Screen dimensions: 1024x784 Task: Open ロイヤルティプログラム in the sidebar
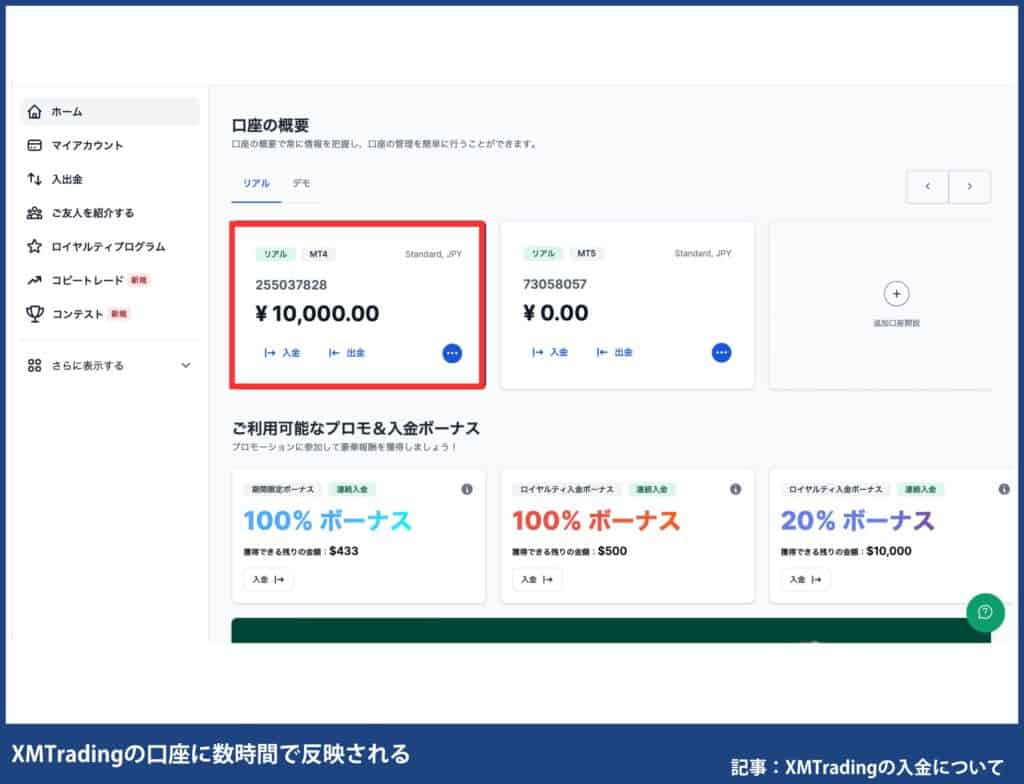[108, 246]
